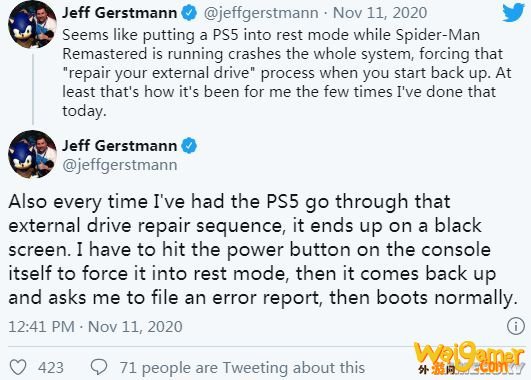Open '71 people are Tweeting about this'

[x=242, y=367]
